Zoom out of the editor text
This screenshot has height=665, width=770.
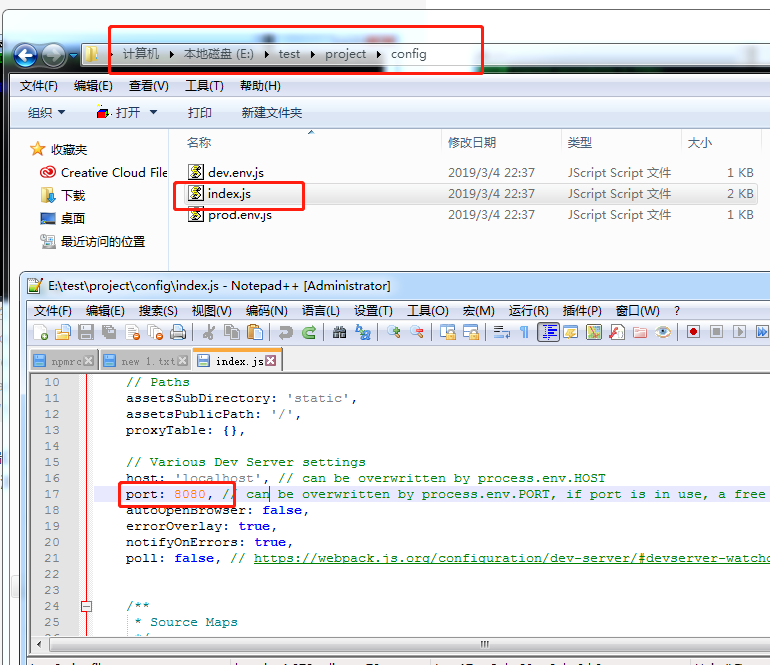(417, 332)
